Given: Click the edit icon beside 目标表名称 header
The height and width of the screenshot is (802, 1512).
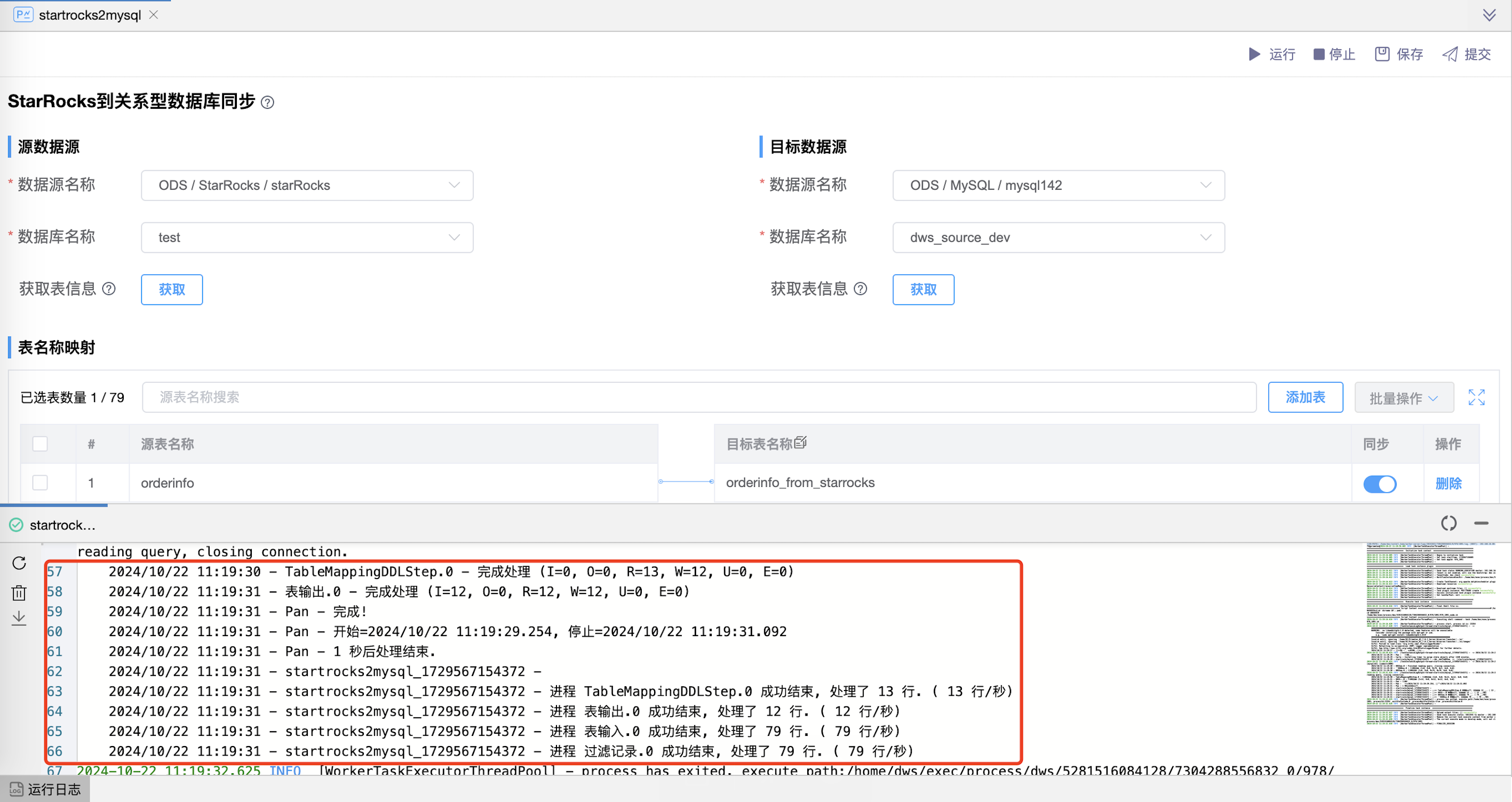Looking at the screenshot, I should point(801,443).
